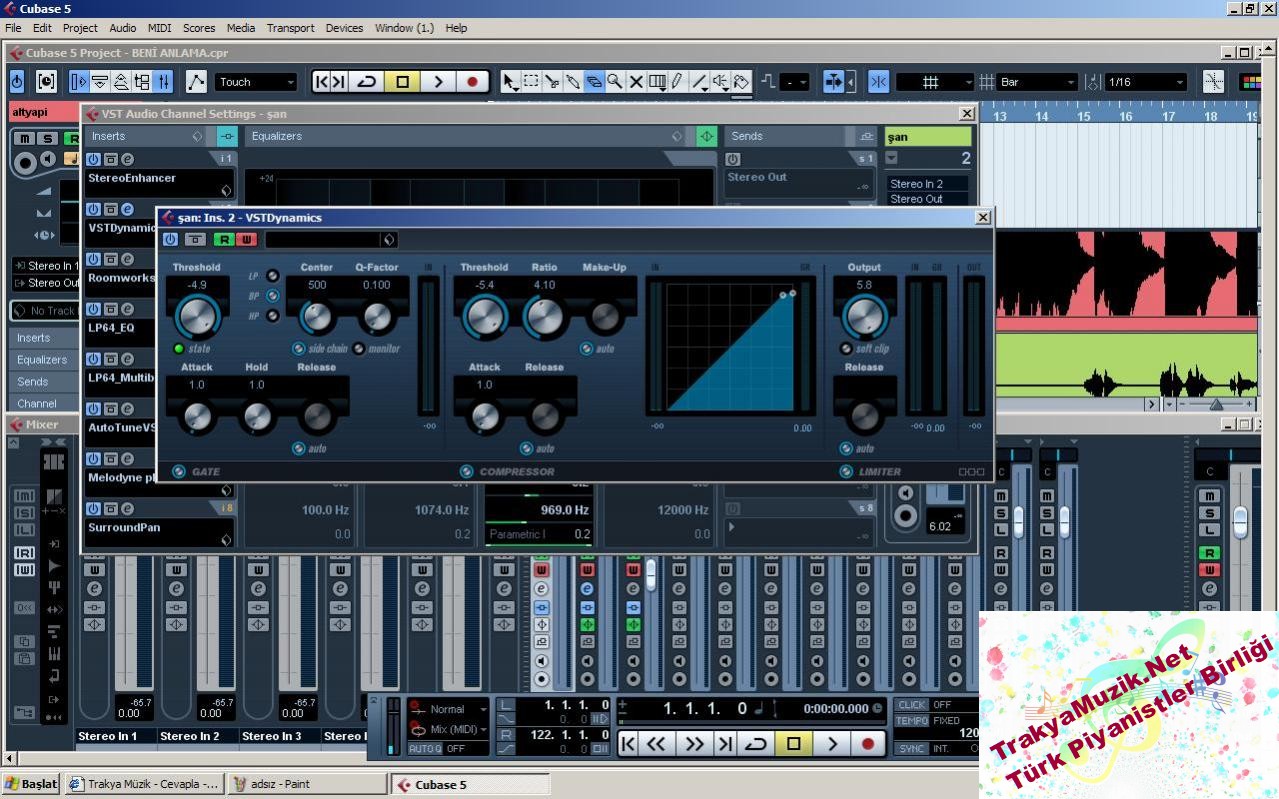Bypass the VSTDynamics plugin power icon
Screen dimensions: 1279x799
click(170, 239)
